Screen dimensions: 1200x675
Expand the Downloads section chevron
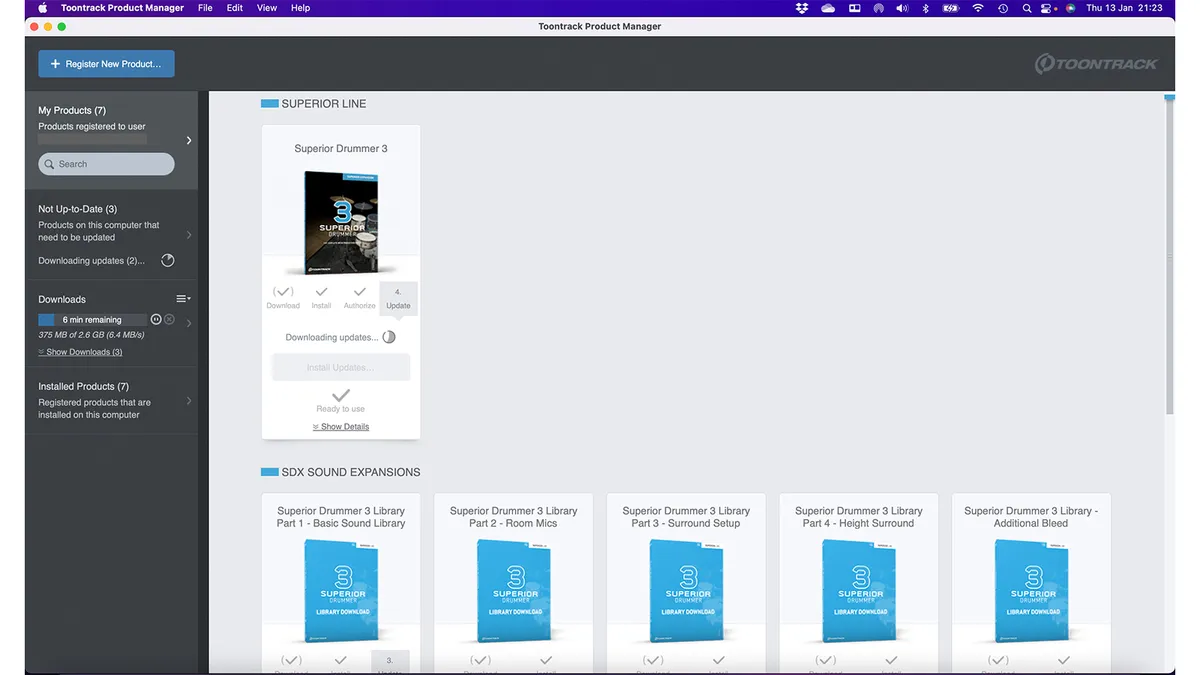[189, 323]
